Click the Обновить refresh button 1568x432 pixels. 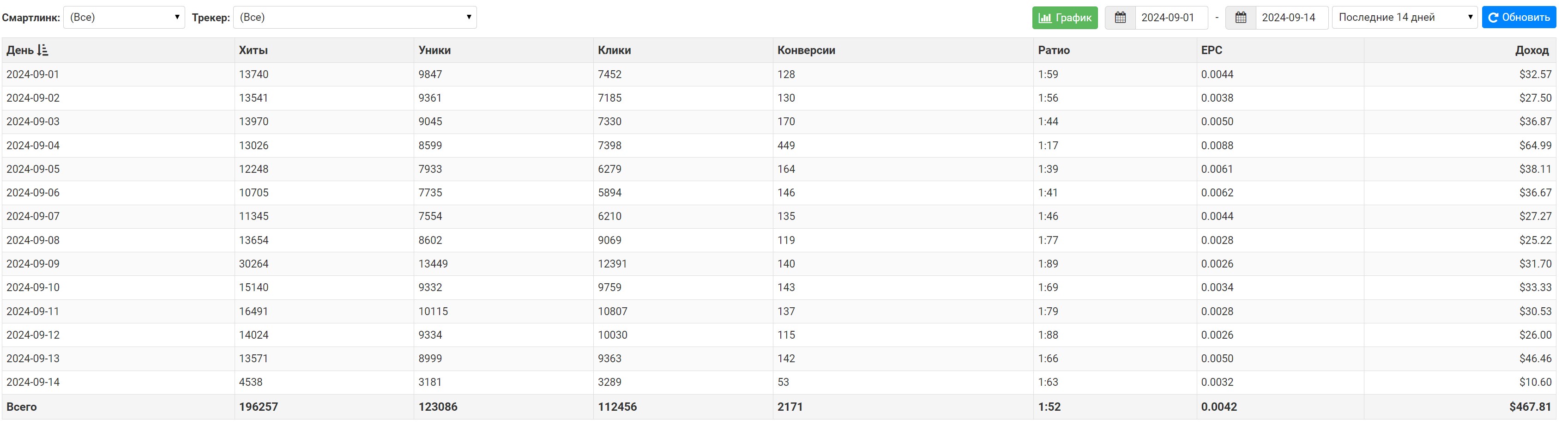1519,18
